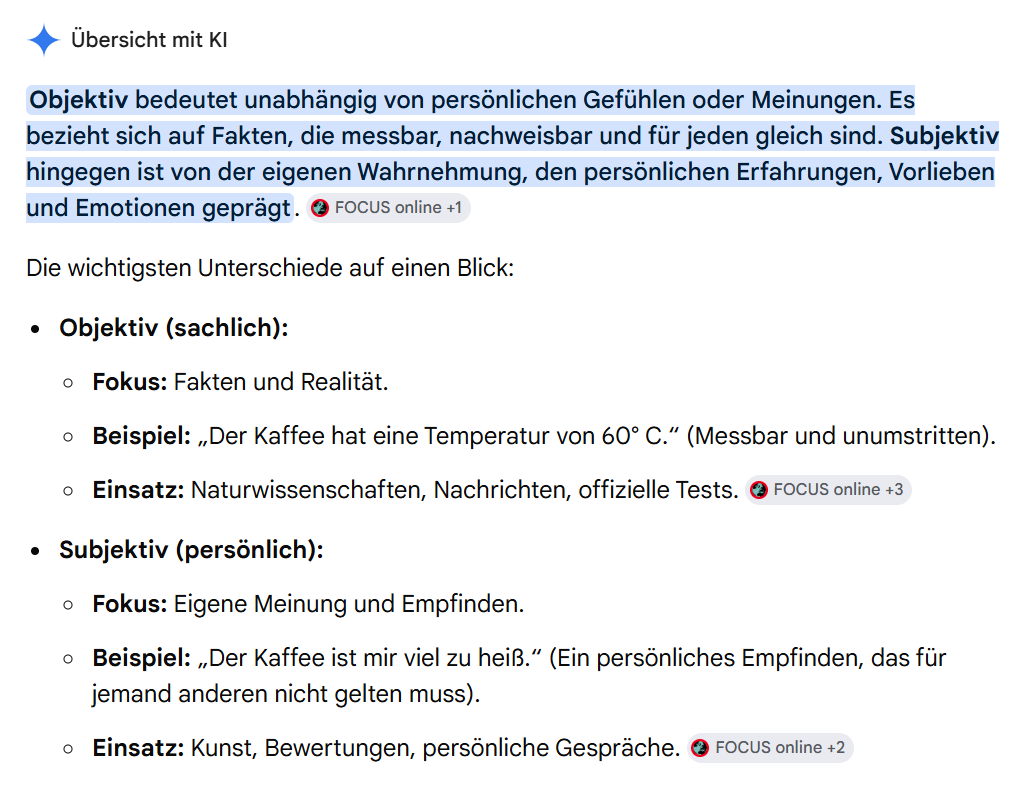The height and width of the screenshot is (787, 1009).
Task: Click the highlighted phrase 'und Emotionen geprägt'
Action: (x=159, y=208)
